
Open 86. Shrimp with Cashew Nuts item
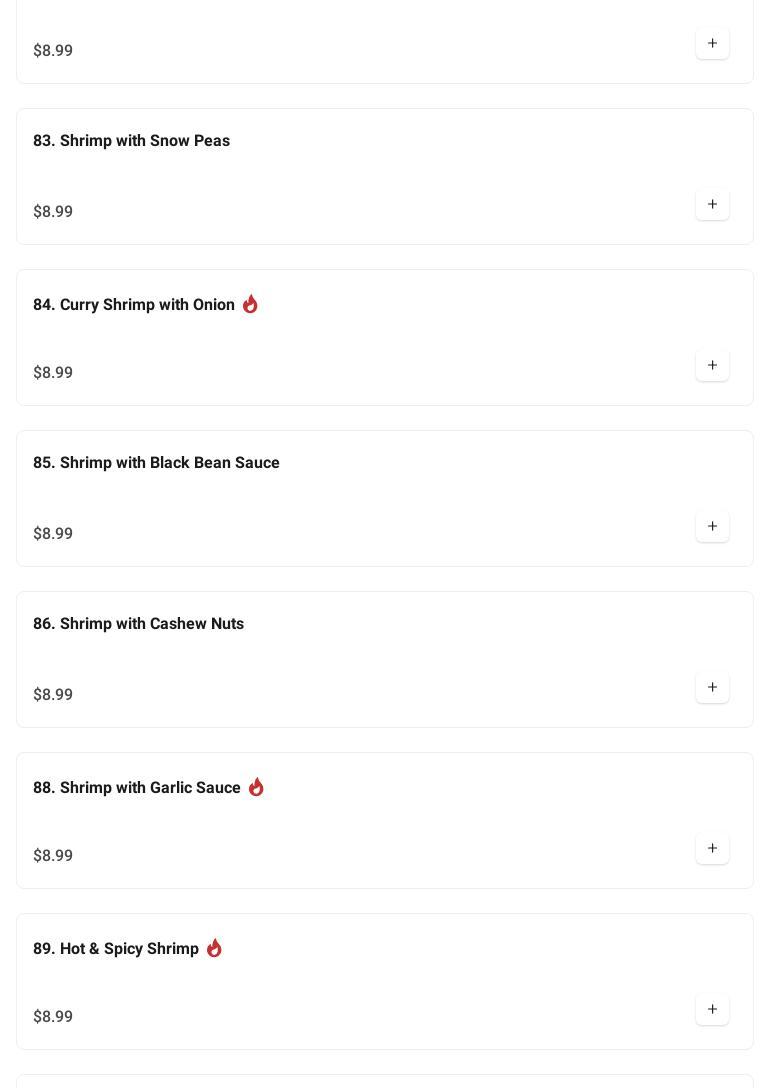138,624
